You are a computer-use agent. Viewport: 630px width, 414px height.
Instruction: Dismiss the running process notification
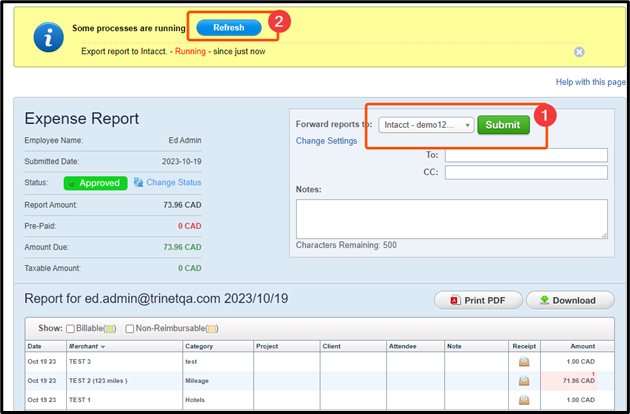579,52
